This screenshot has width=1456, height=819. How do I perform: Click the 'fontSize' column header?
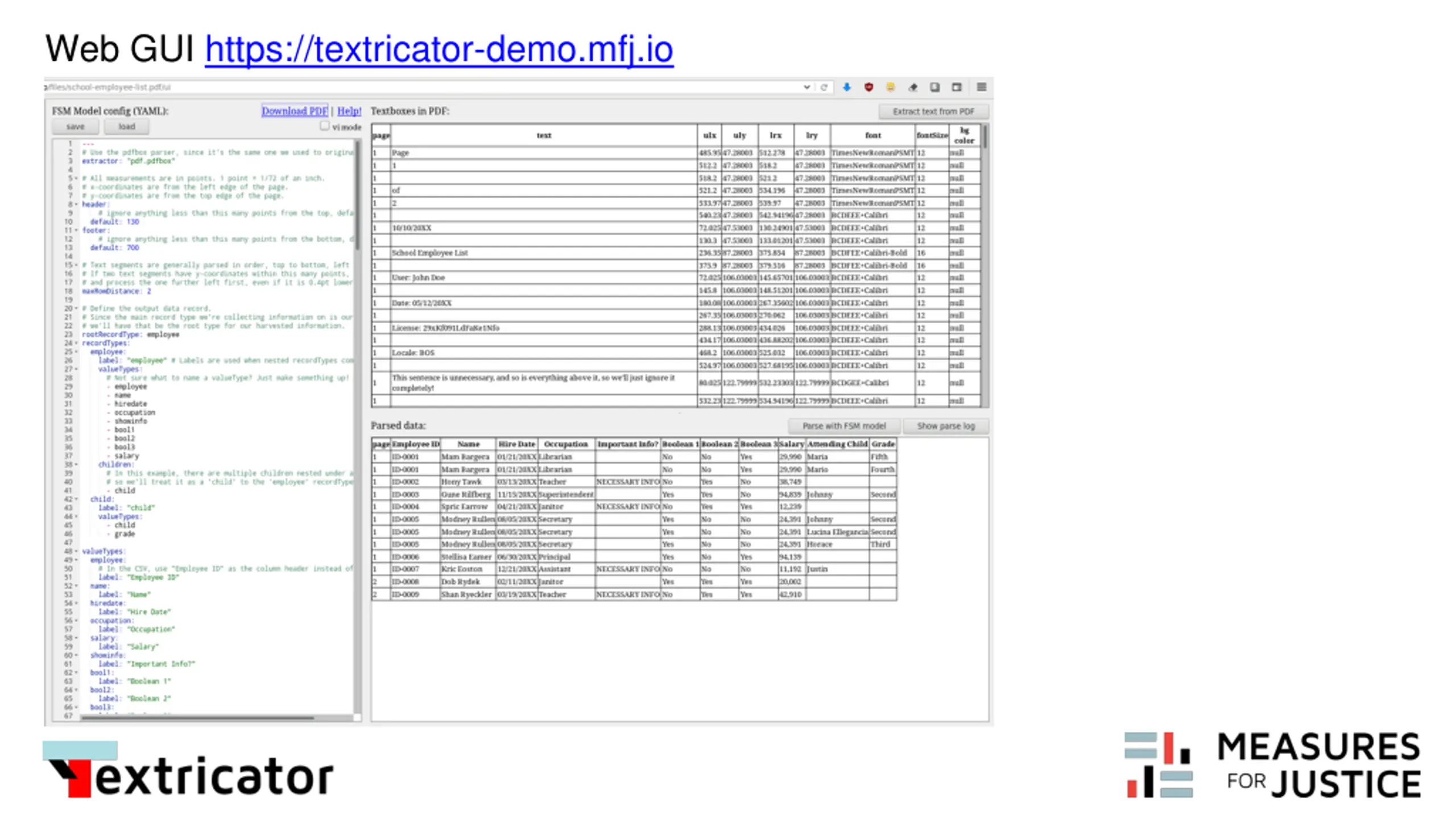point(932,135)
